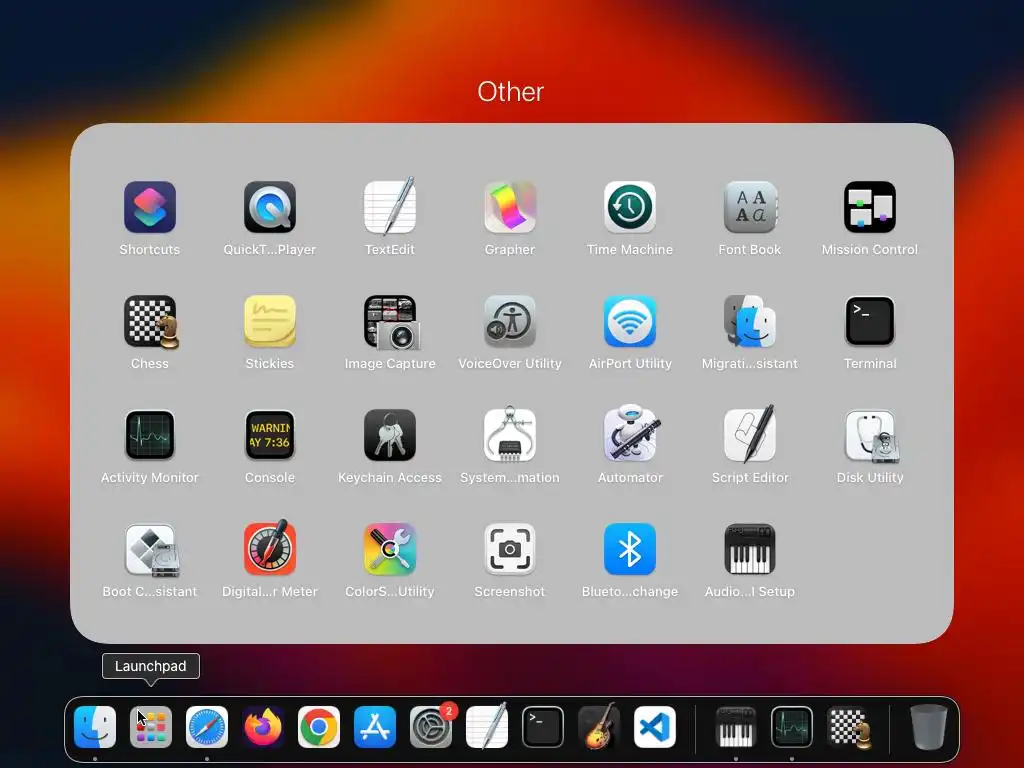Screen dimensions: 1024x768
Task: Launch Boot Camp Assistant
Action: [x=151, y=550]
